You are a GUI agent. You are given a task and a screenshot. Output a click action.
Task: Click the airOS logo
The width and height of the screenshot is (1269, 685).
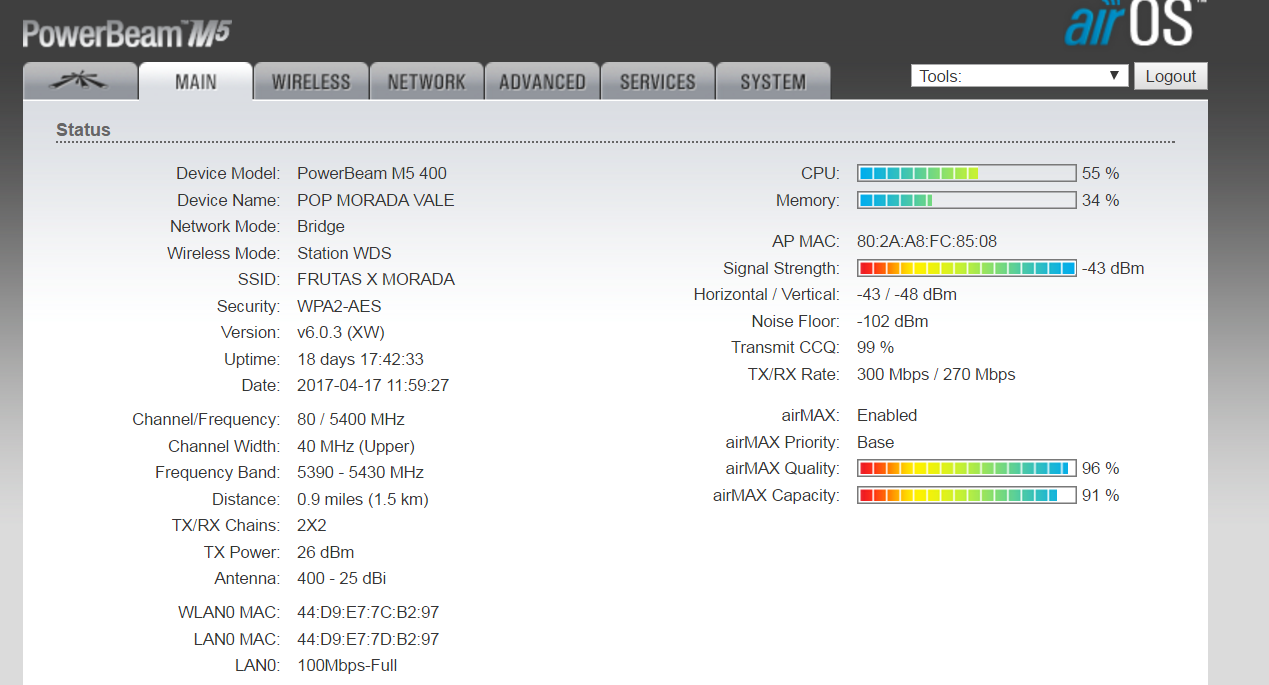tap(1135, 24)
